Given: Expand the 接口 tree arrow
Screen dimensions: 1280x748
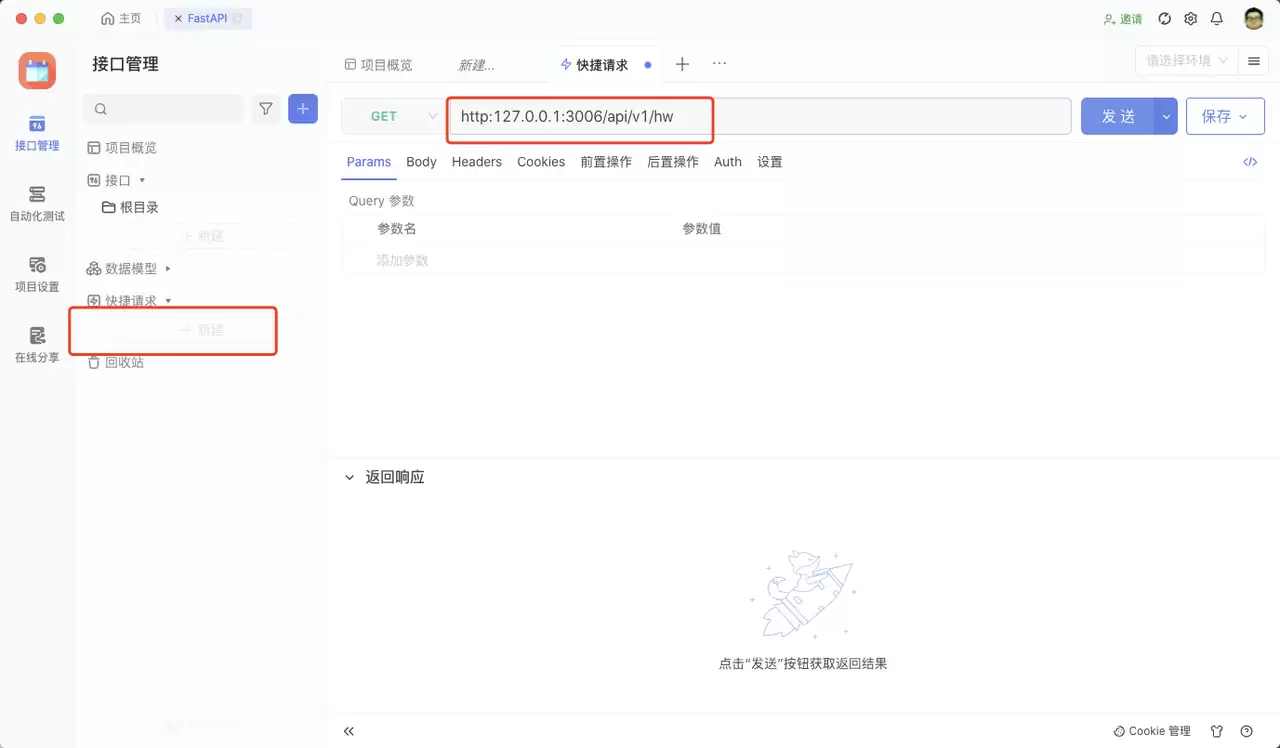Looking at the screenshot, I should 142,180.
